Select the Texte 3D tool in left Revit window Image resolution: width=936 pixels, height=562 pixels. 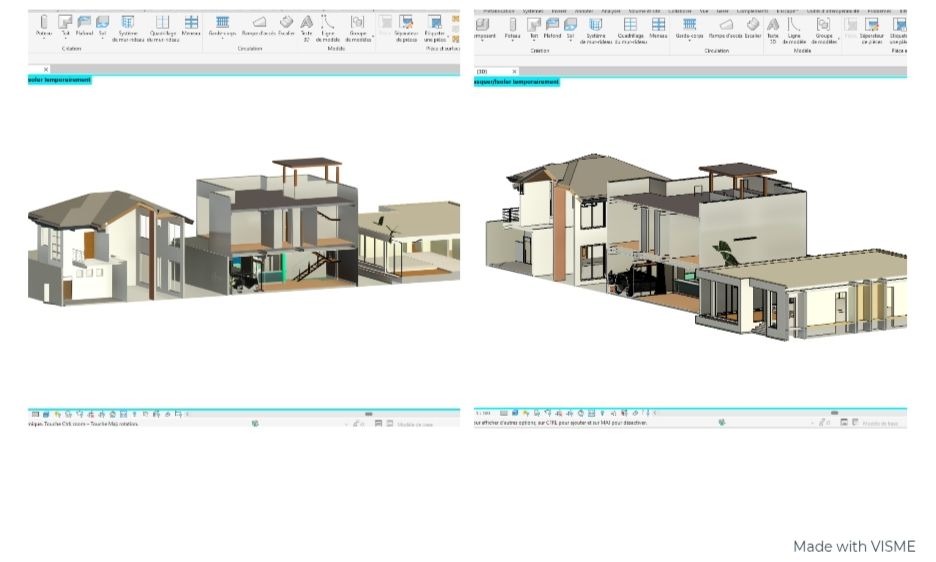(x=306, y=29)
